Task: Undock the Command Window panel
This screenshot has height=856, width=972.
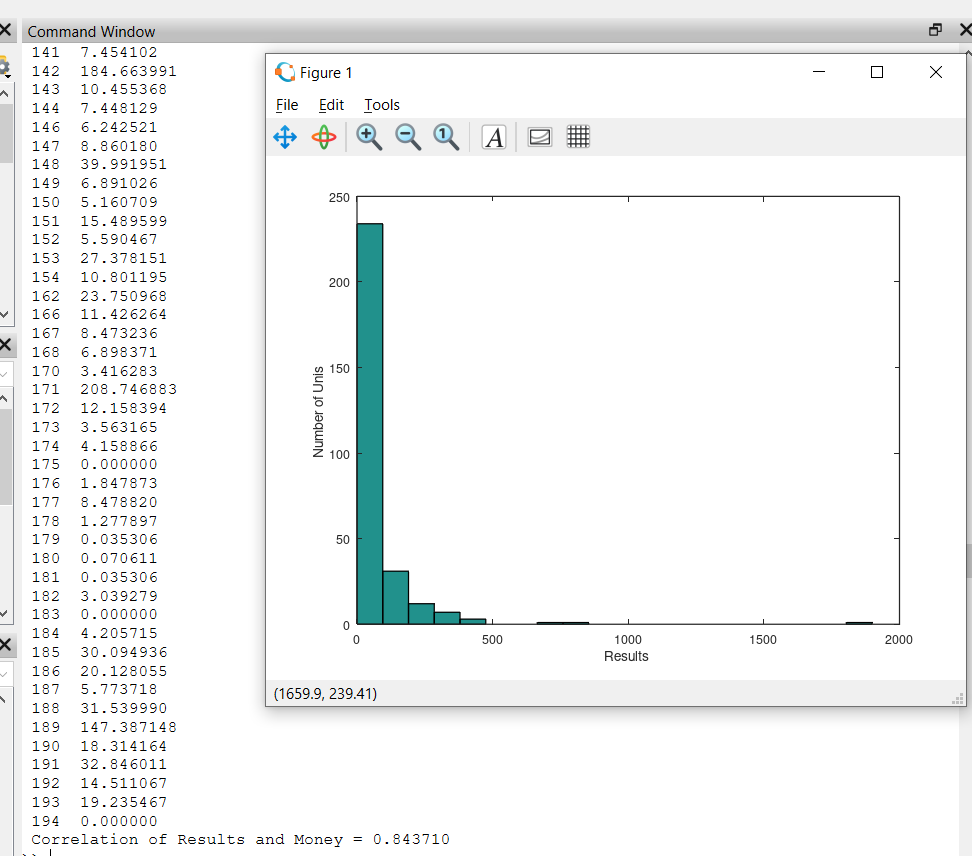Action: pos(935,30)
